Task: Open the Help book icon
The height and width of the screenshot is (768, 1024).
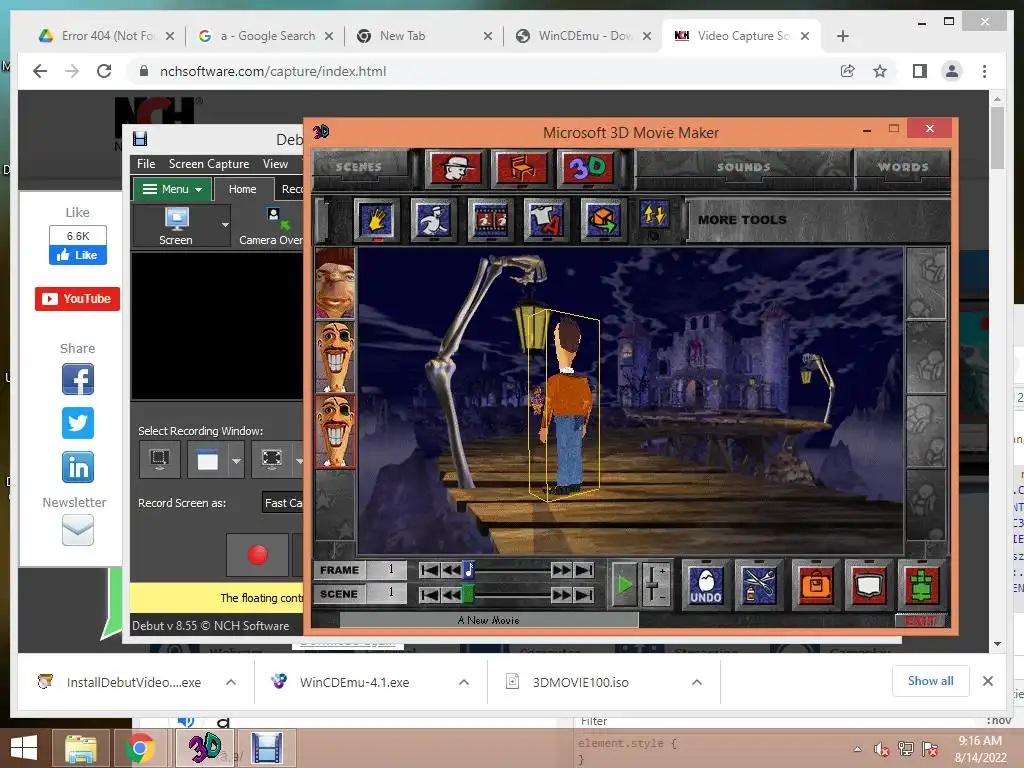Action: (x=868, y=584)
